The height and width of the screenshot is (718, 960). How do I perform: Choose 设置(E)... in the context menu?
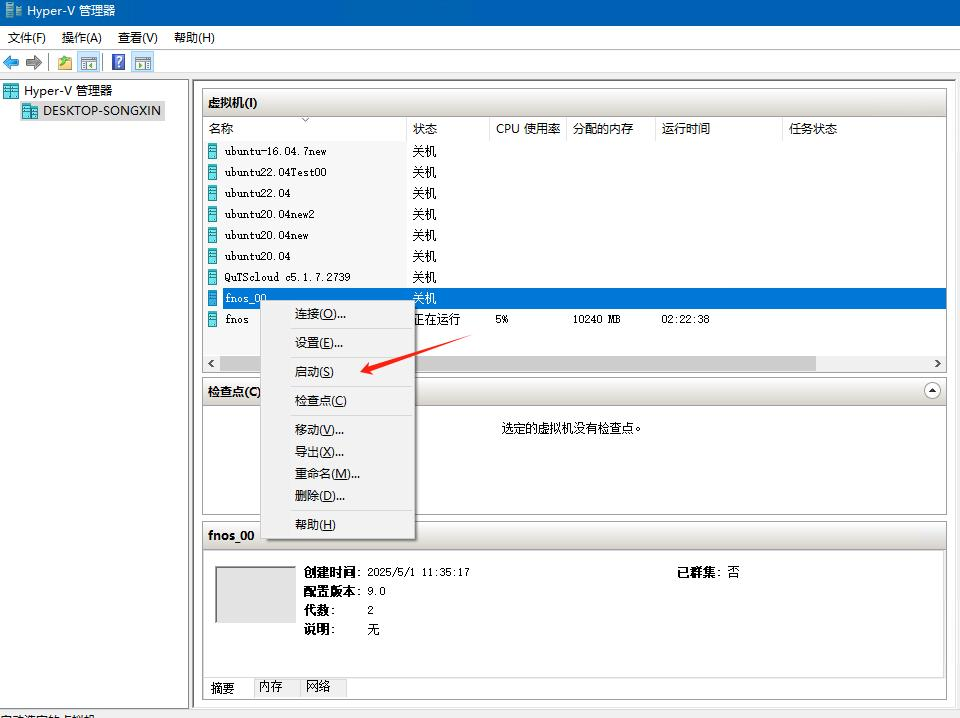(338, 343)
